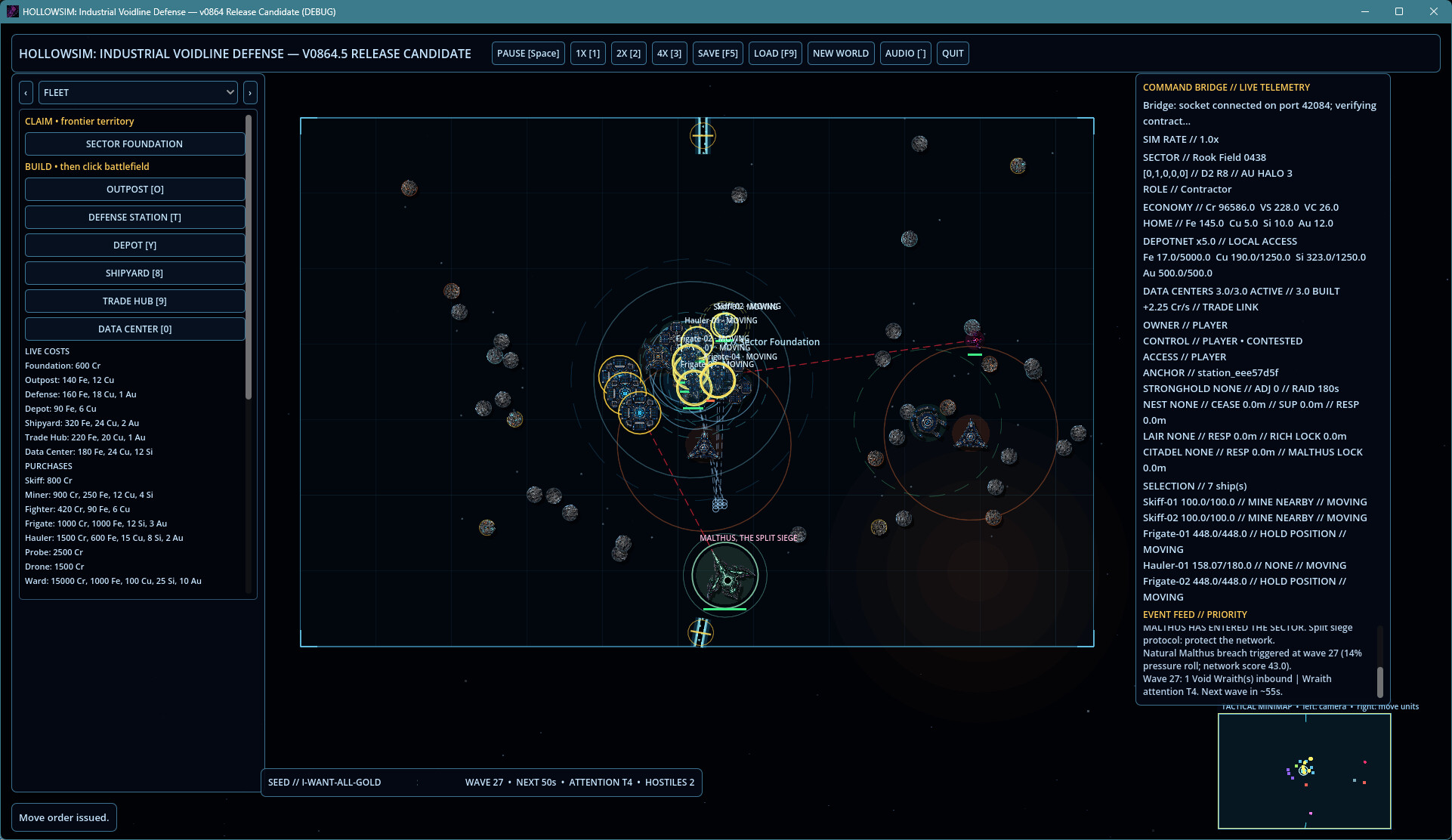Choose DEPOT [Y] build option
Image resolution: width=1452 pixels, height=840 pixels.
[134, 246]
